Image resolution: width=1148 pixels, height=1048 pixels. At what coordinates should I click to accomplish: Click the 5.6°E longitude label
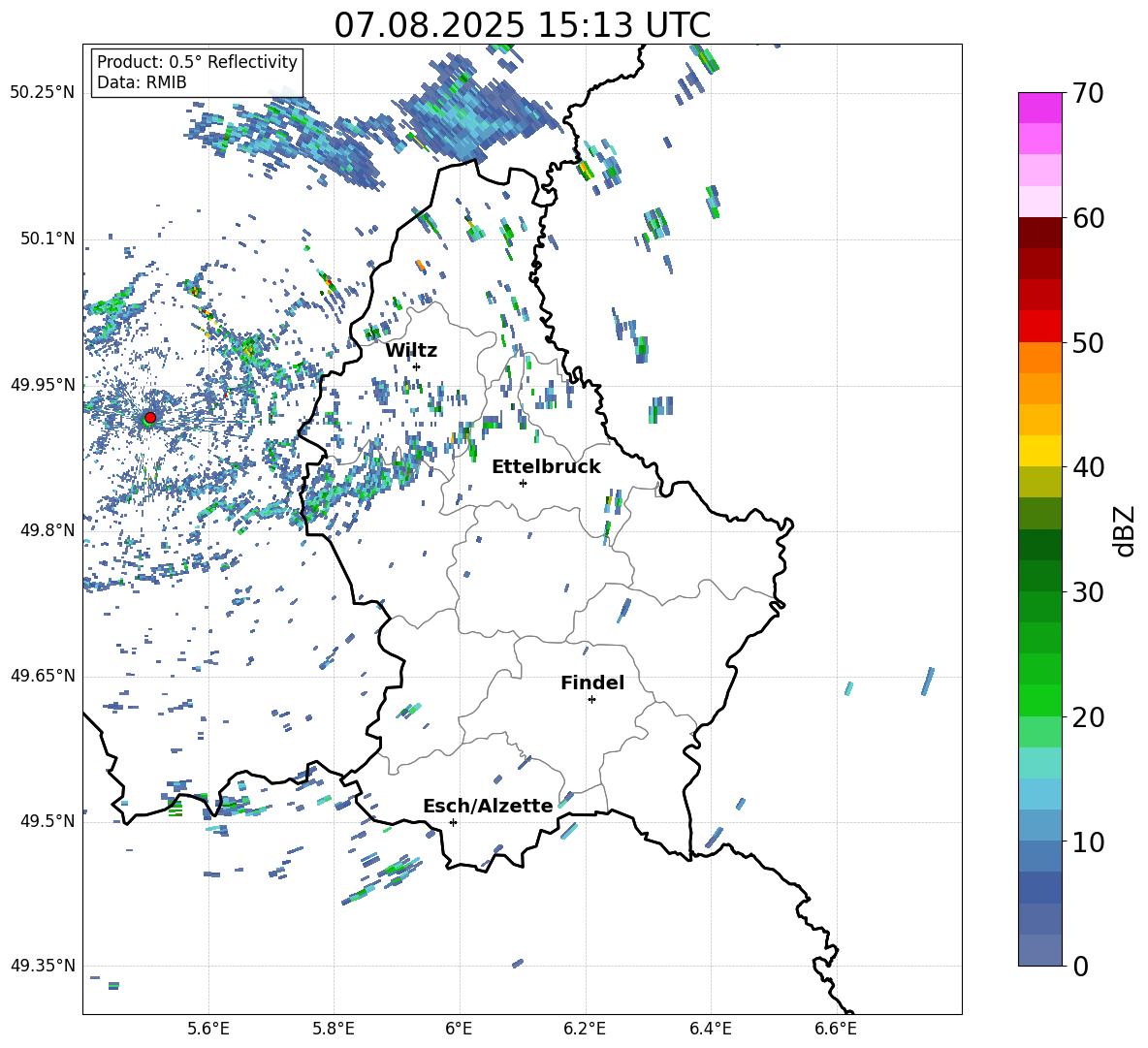tap(208, 1029)
